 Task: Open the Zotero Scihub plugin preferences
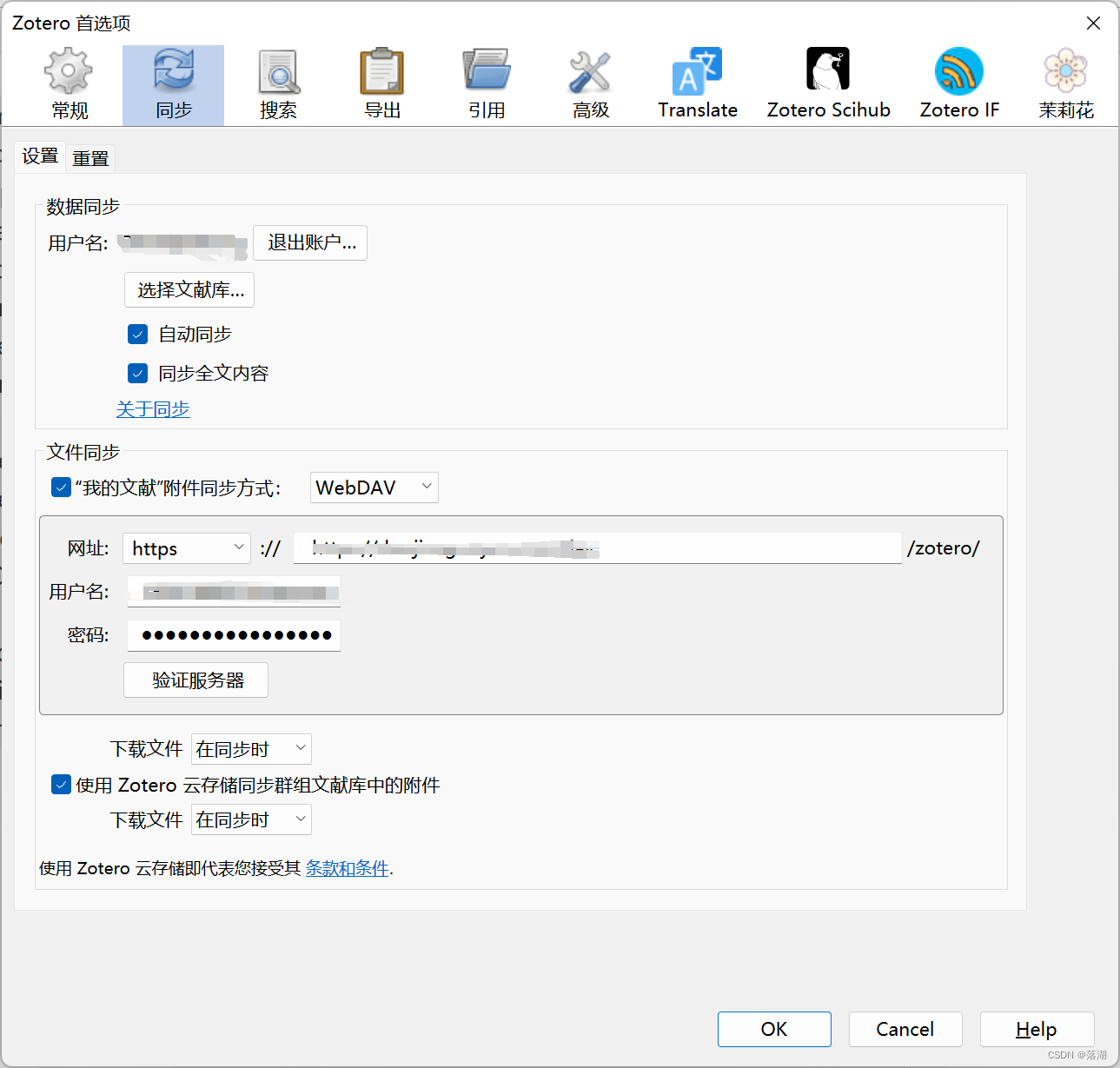pos(828,85)
